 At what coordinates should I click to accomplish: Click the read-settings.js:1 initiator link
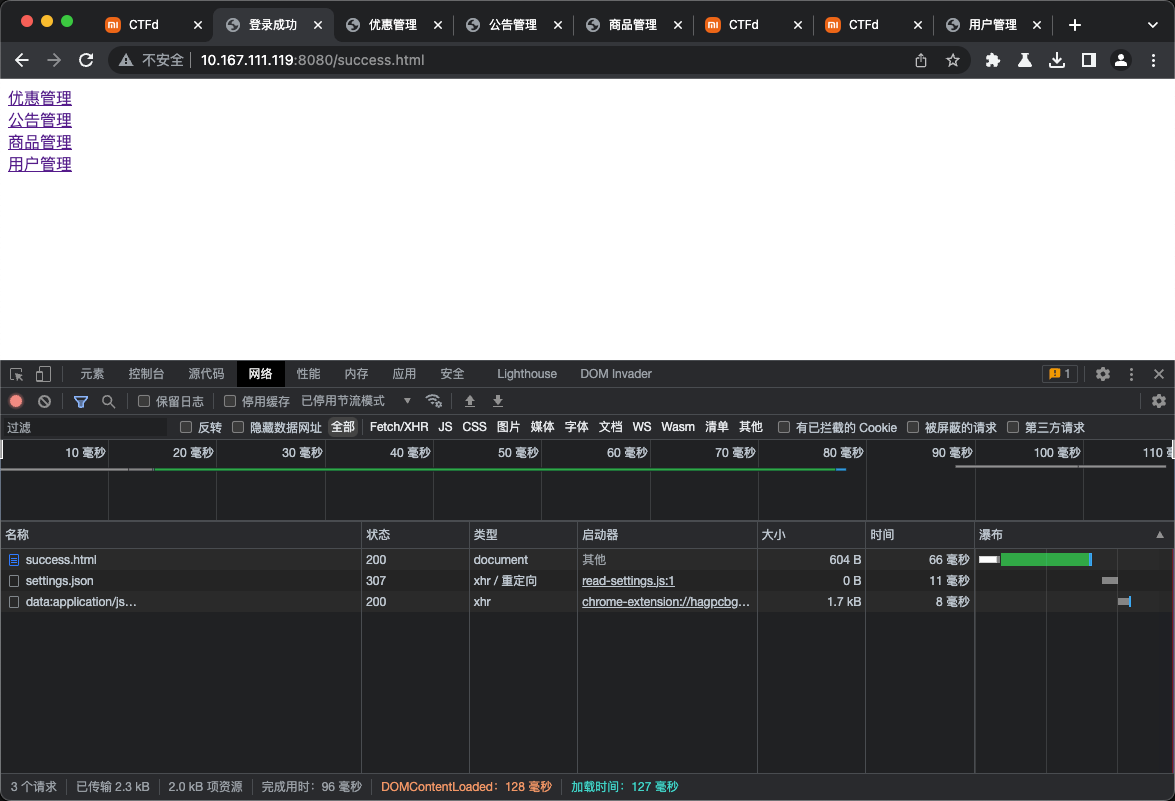(x=628, y=581)
